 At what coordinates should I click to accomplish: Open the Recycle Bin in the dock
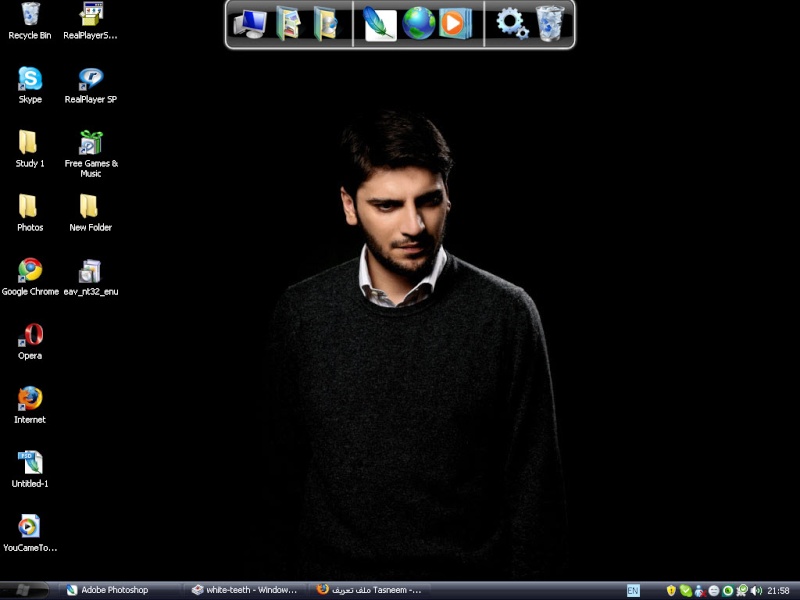point(550,23)
